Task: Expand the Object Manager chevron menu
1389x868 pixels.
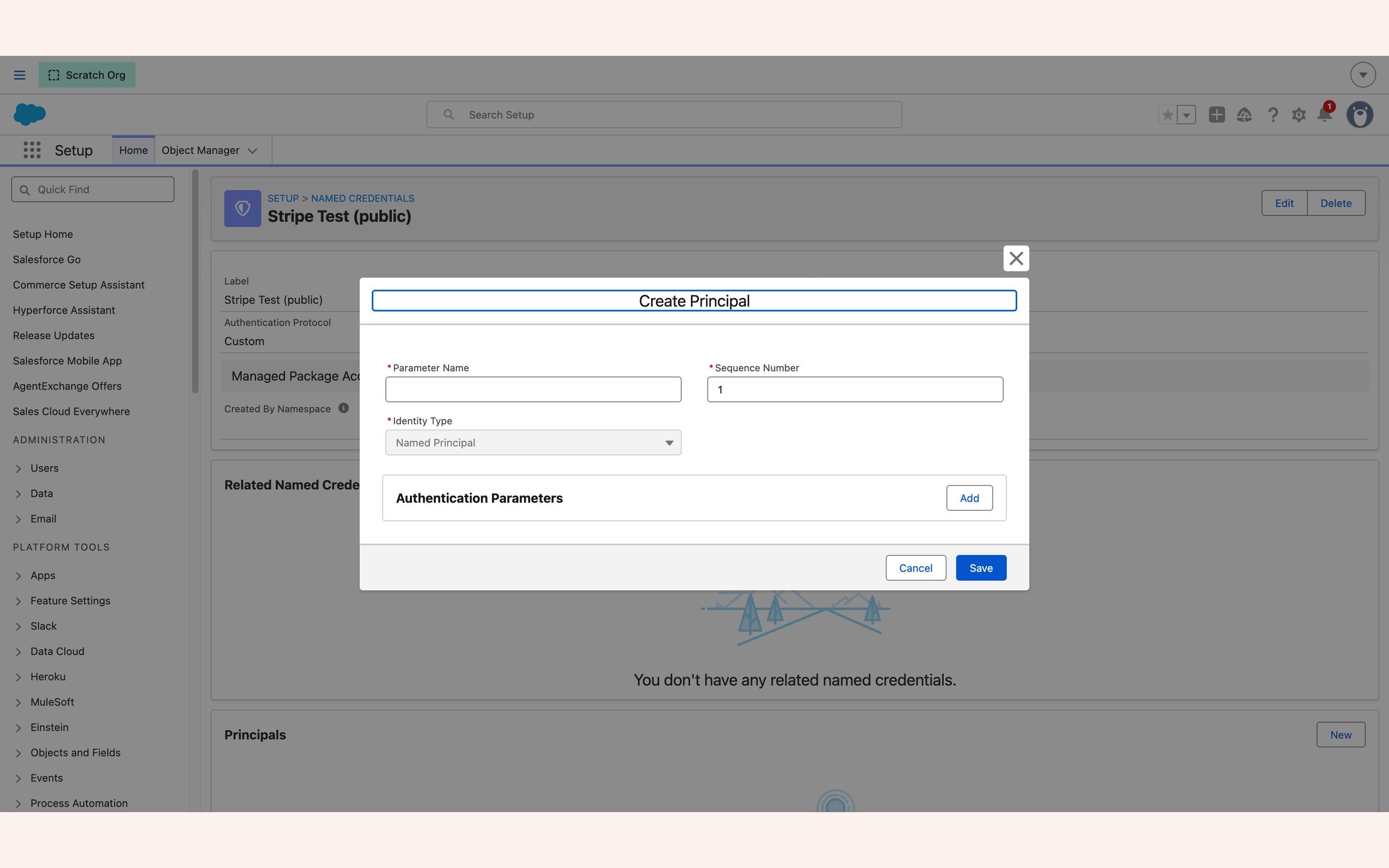Action: [253, 151]
